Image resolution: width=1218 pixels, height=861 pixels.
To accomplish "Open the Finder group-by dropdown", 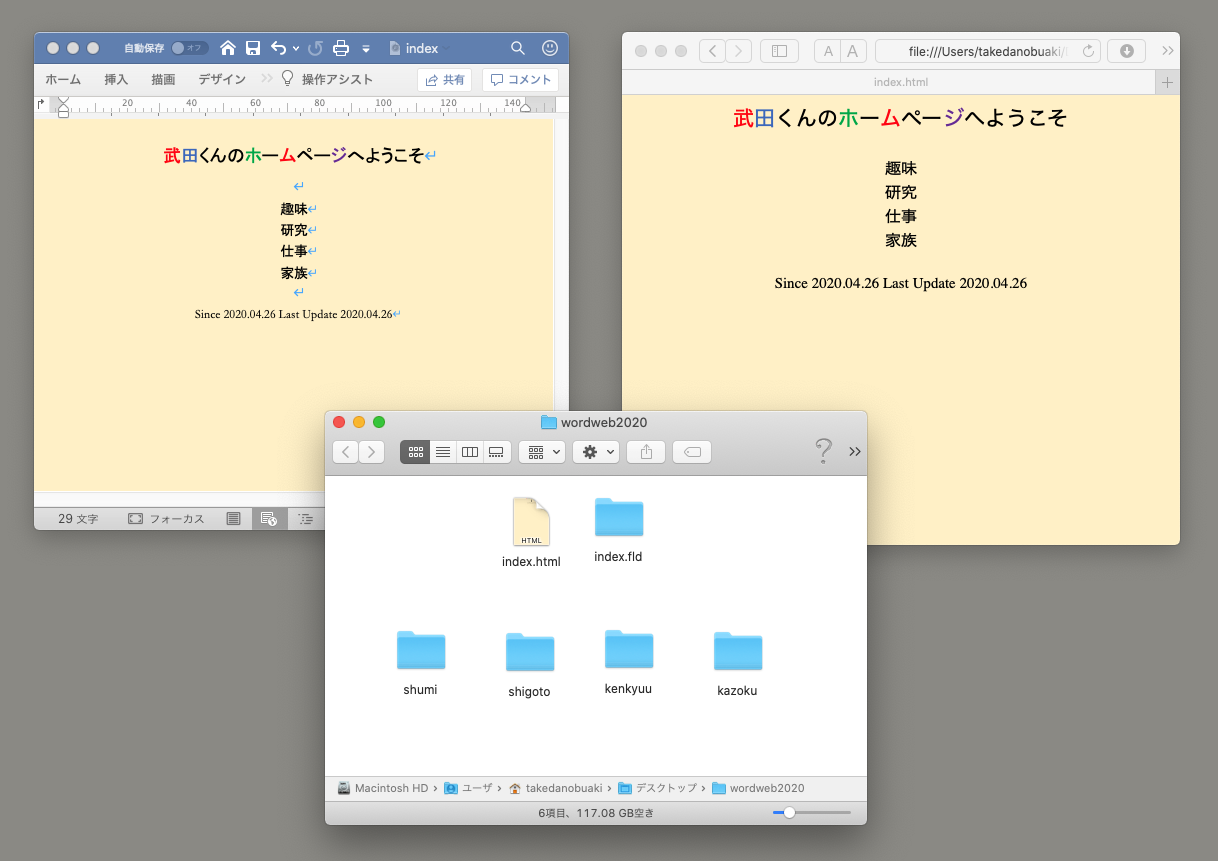I will click(x=542, y=452).
